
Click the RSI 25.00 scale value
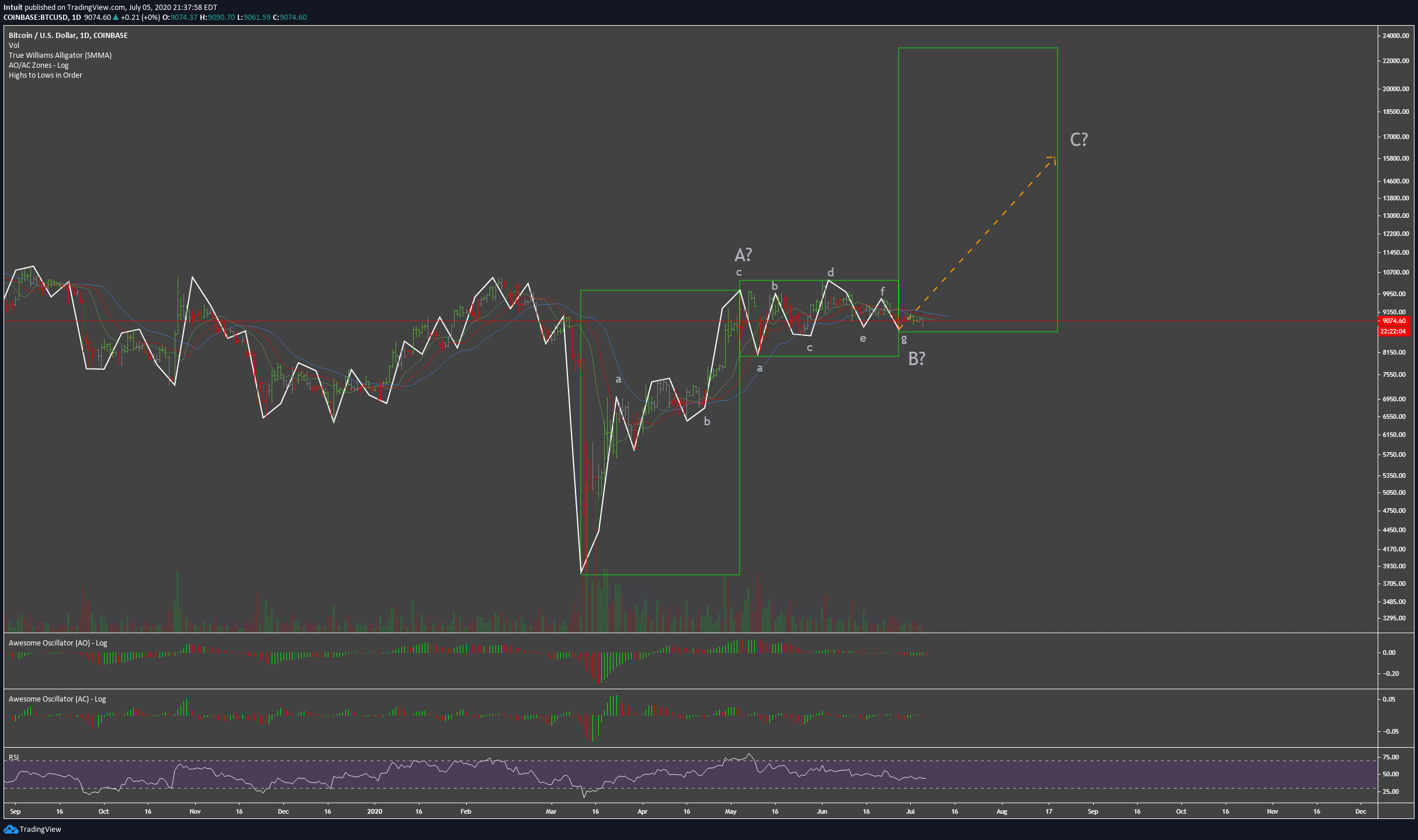click(1391, 792)
